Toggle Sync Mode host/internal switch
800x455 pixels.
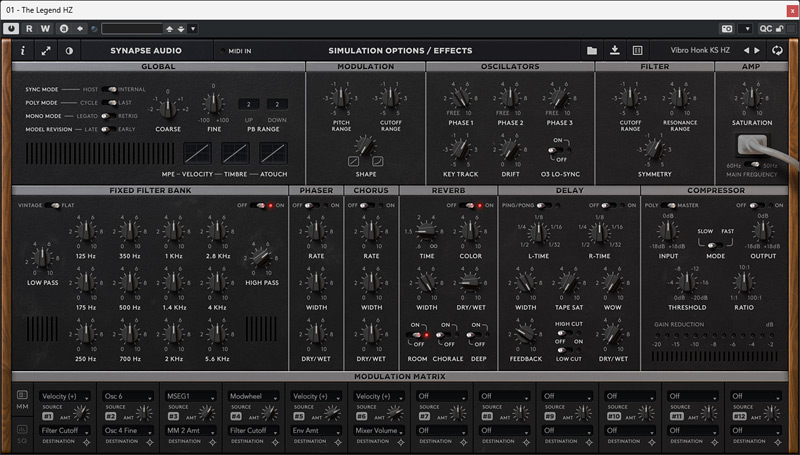click(108, 89)
